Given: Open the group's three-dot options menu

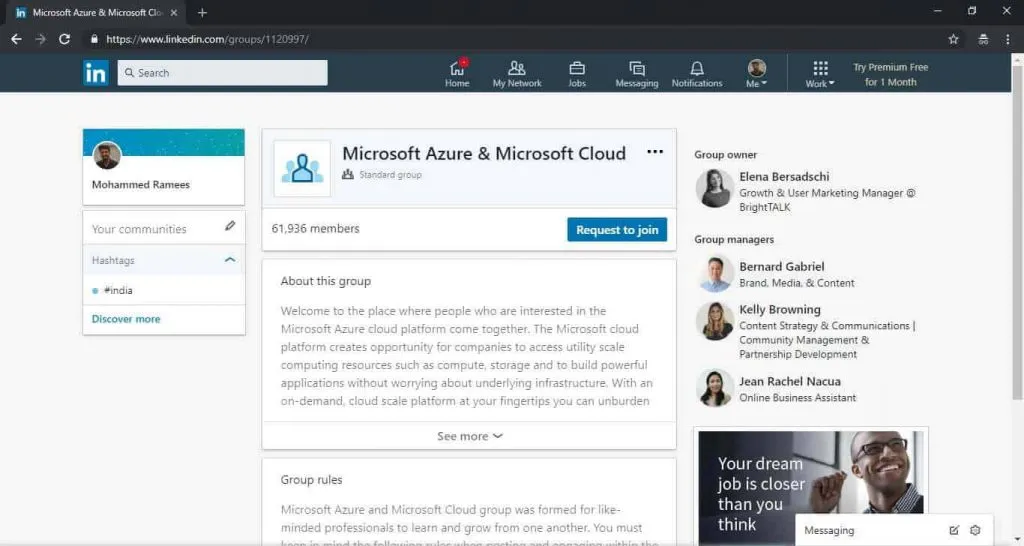Looking at the screenshot, I should pos(655,152).
